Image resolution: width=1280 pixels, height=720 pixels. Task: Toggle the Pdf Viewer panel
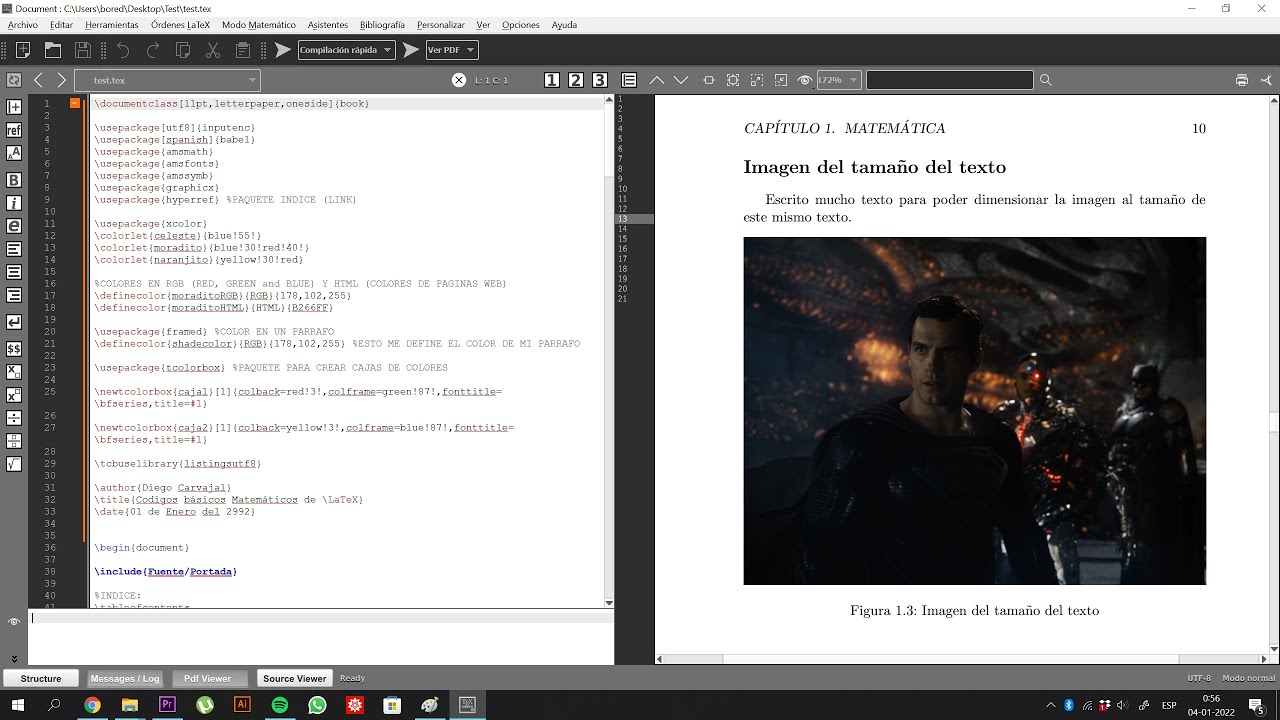point(207,678)
